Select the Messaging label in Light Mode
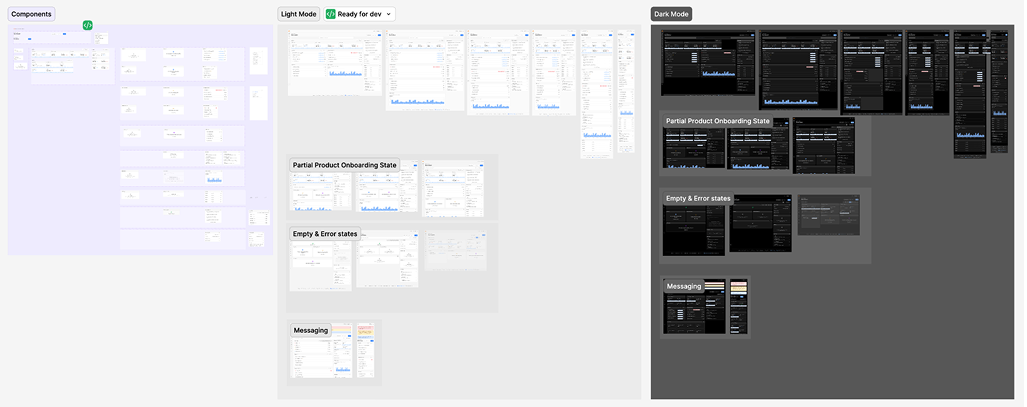 tap(310, 330)
